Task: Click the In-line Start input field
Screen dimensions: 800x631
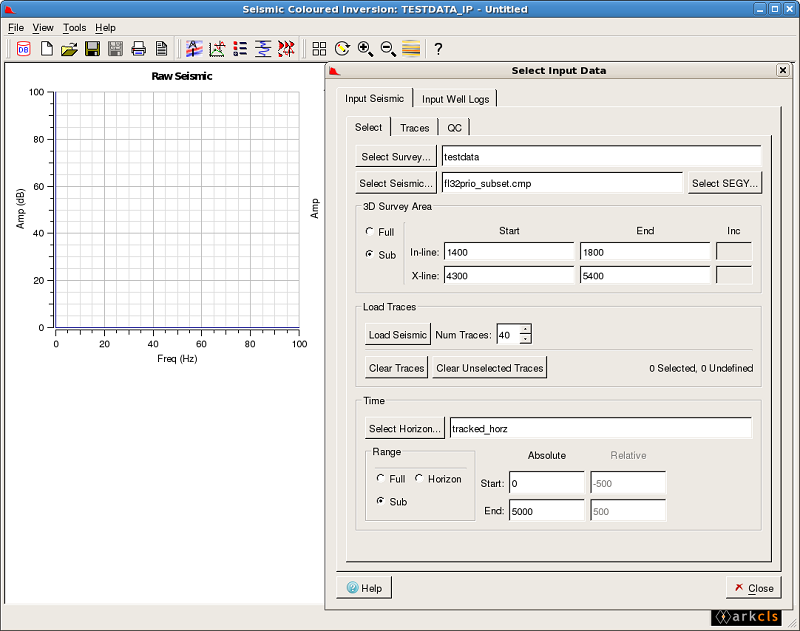Action: [x=509, y=252]
